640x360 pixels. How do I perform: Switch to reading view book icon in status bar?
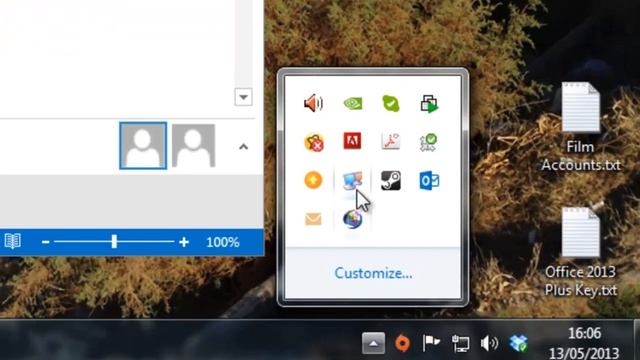[x=13, y=241]
